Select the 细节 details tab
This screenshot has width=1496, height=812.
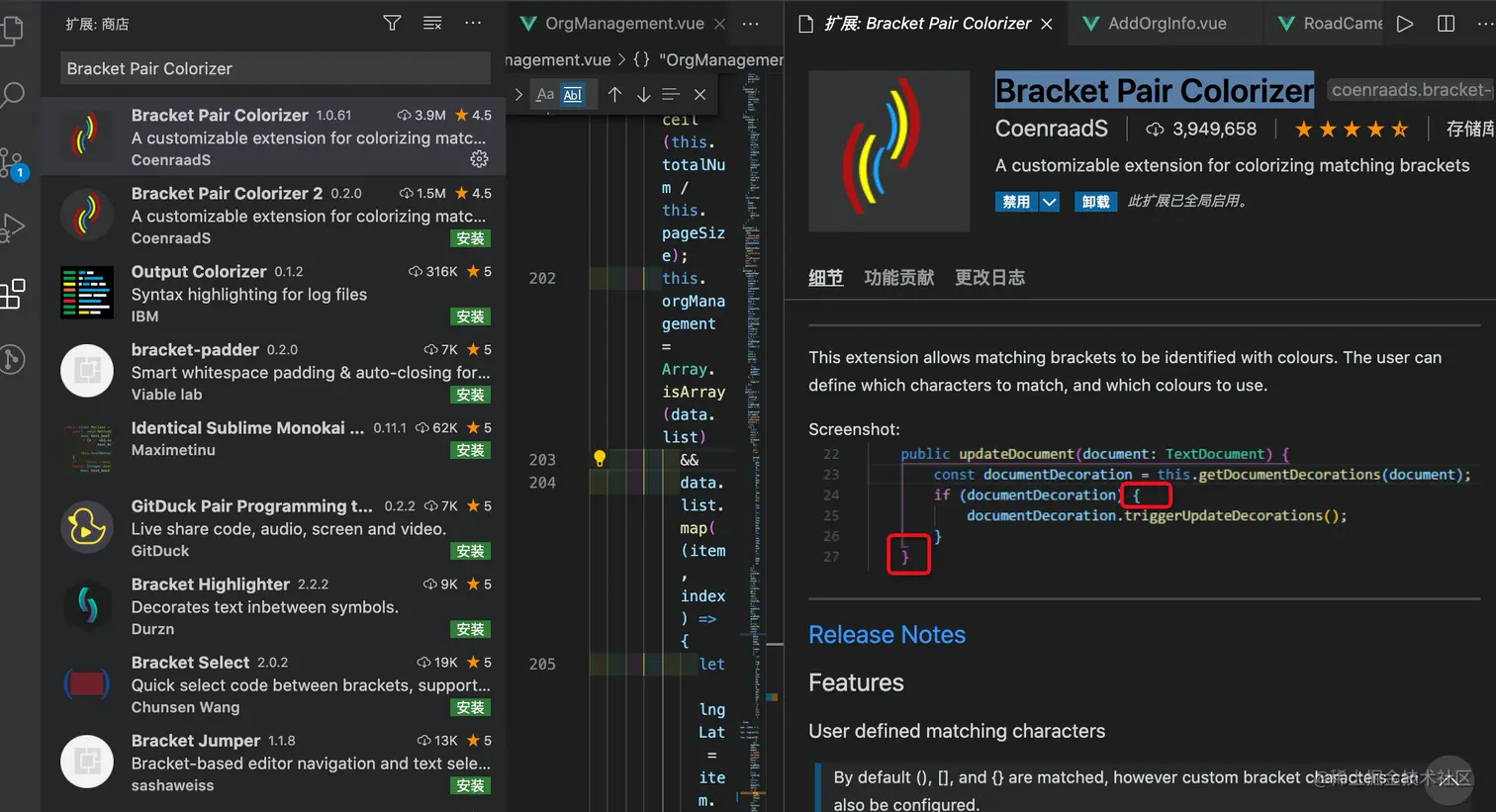(825, 278)
